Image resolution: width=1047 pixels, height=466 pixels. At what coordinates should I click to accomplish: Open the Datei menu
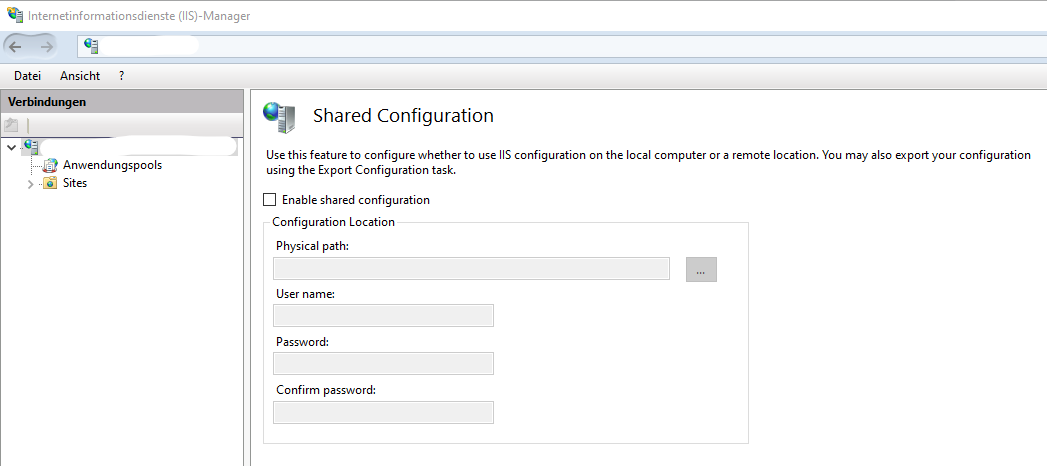tap(28, 76)
